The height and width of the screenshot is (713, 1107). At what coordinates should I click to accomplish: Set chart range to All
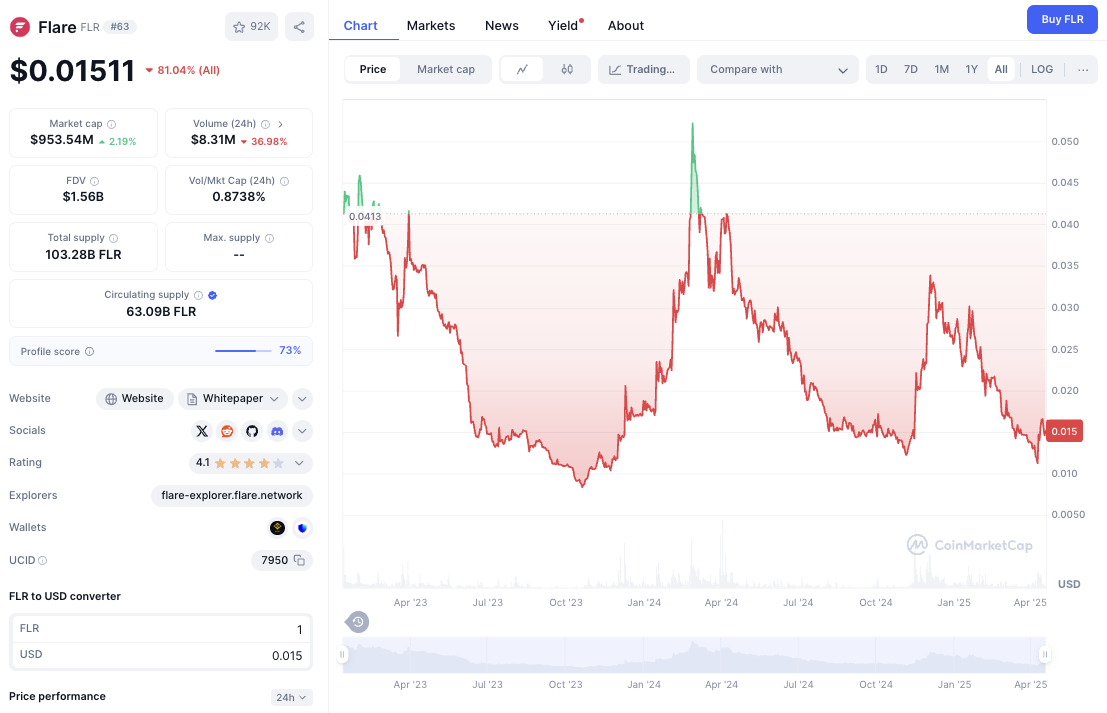coord(1001,69)
